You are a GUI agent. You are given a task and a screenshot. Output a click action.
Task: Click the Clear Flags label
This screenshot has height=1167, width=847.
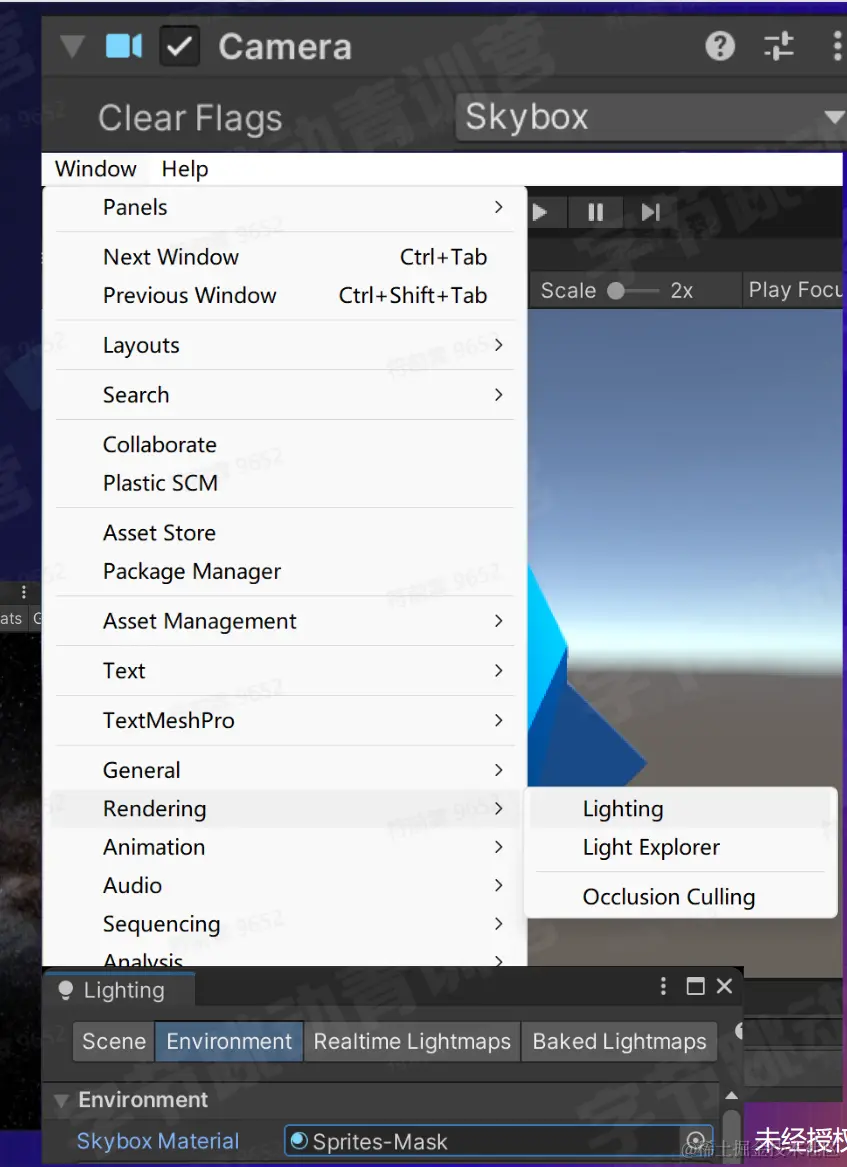click(190, 118)
